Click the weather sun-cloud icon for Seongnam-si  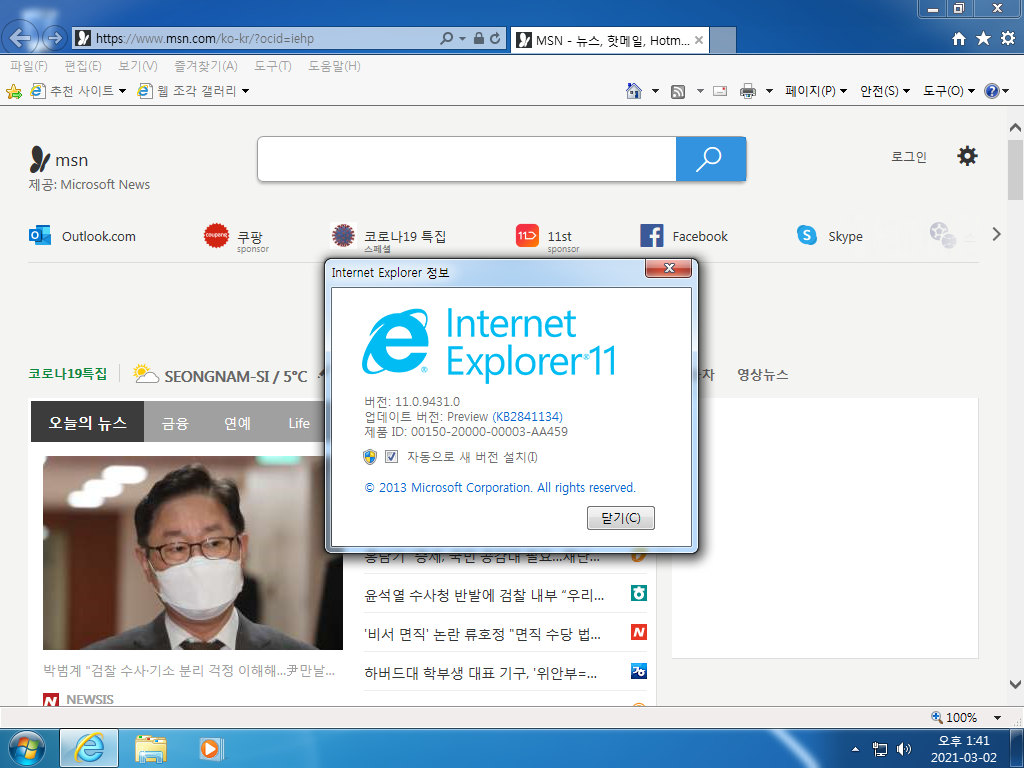click(x=146, y=374)
